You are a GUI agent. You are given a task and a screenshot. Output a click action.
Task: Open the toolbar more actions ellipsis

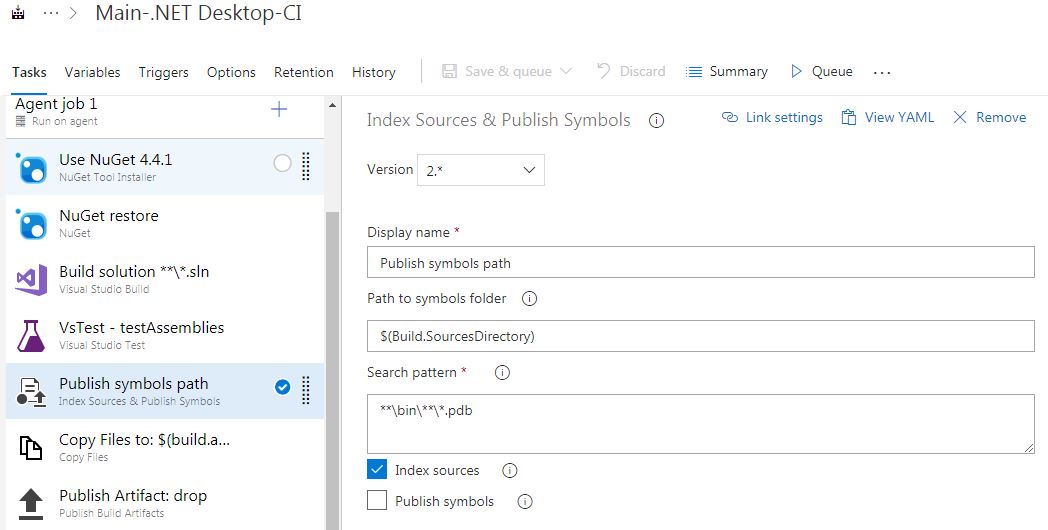[882, 72]
